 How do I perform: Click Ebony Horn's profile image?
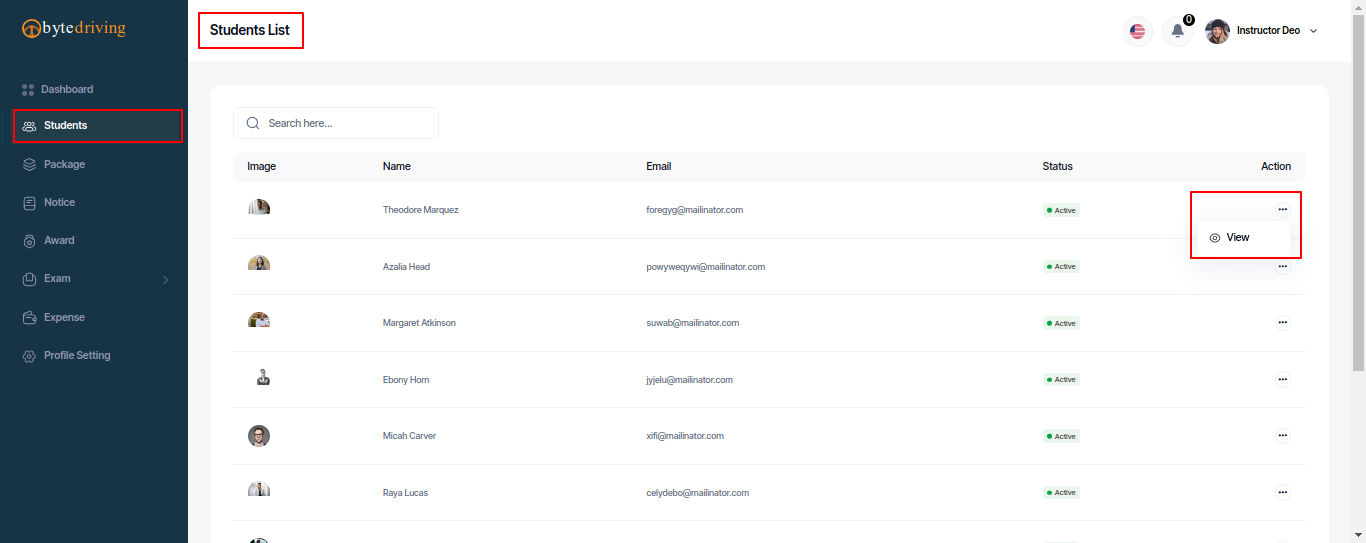point(263,377)
